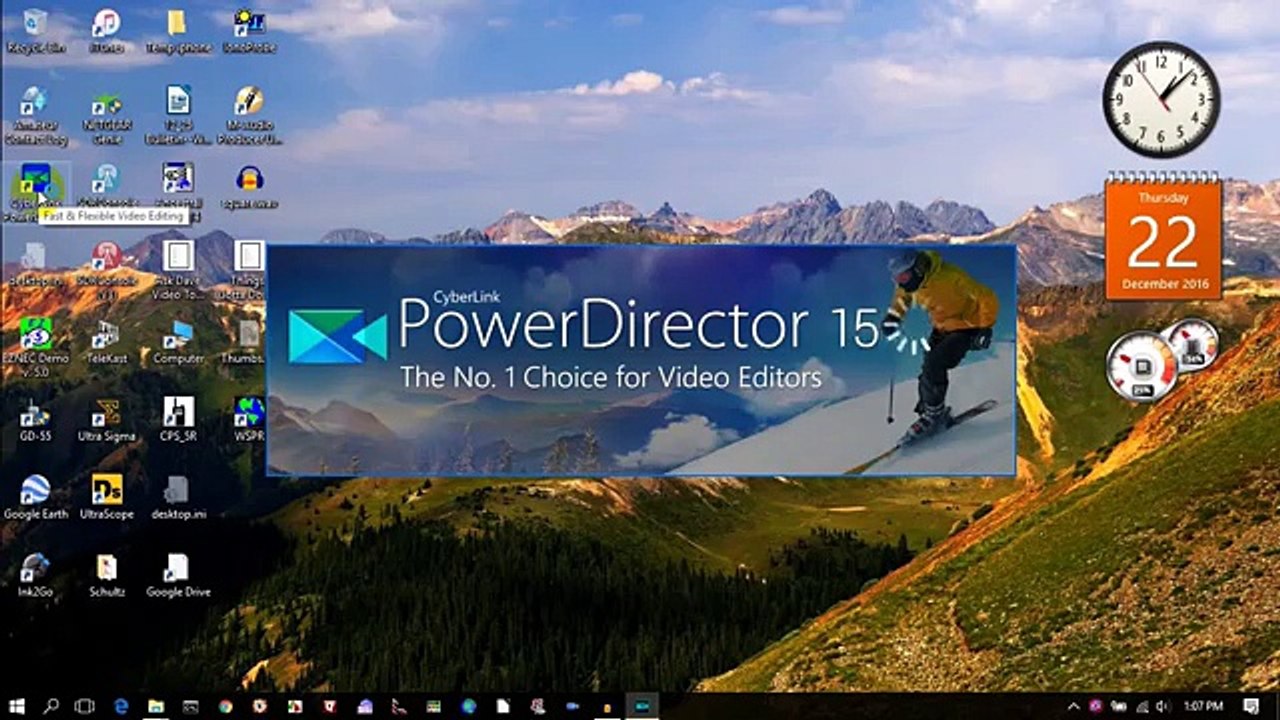Open Task View from the taskbar
The height and width of the screenshot is (720, 1280).
coord(85,706)
